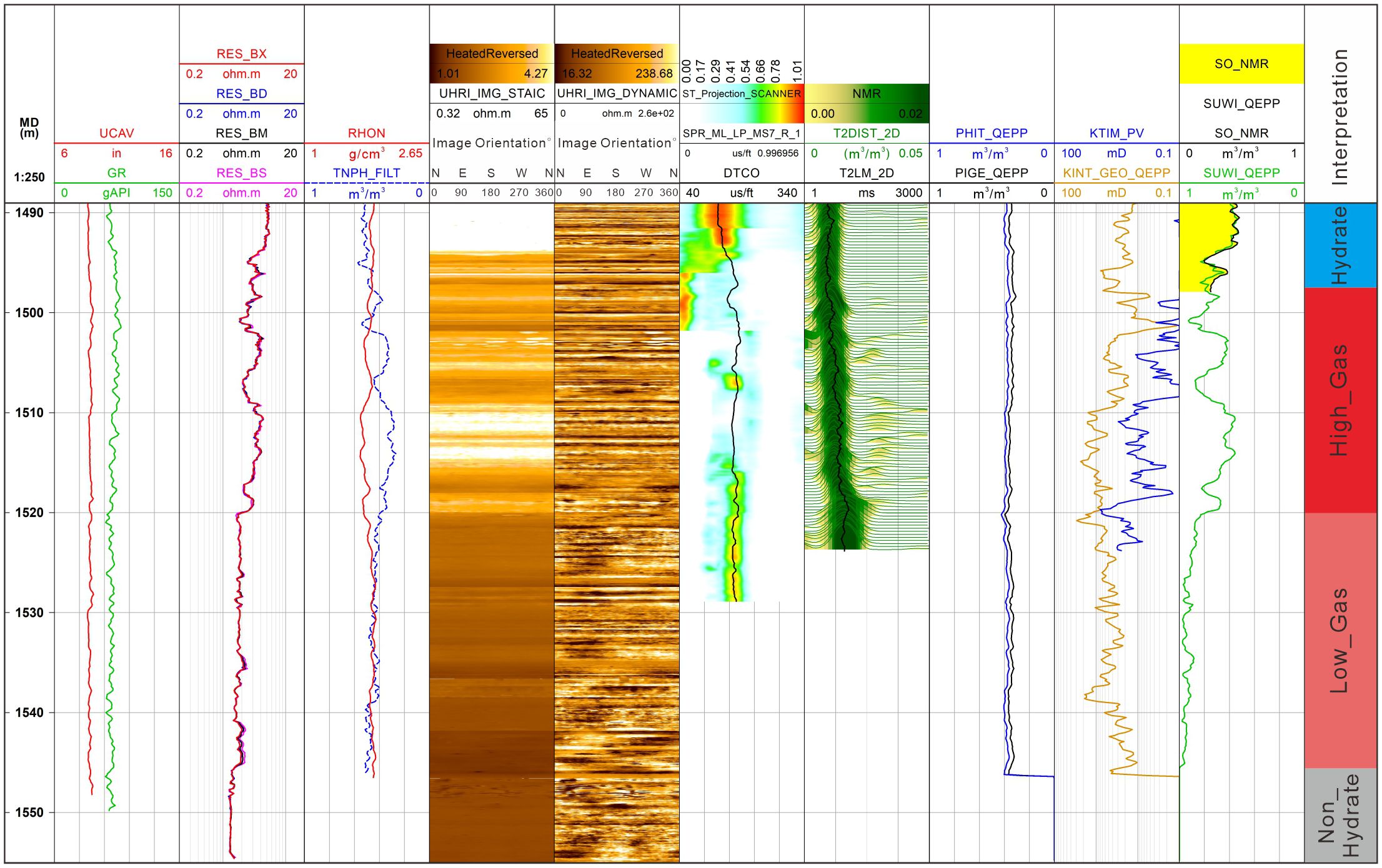Select the TNPH_FILT neutron curve label

[x=367, y=173]
